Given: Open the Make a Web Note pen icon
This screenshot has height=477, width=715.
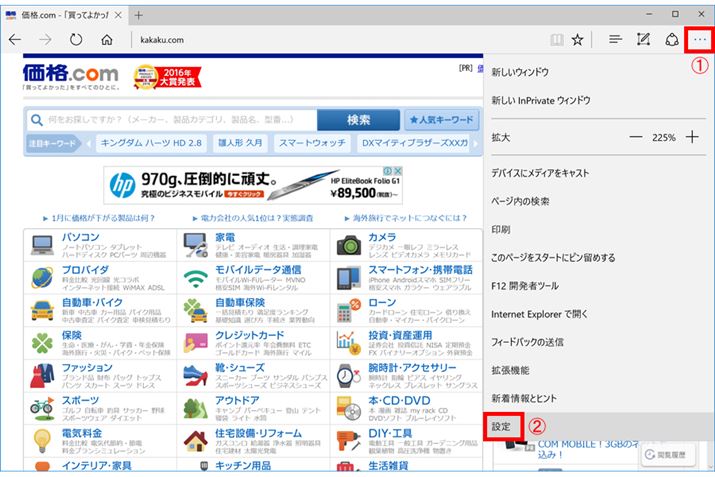Looking at the screenshot, I should click(643, 40).
